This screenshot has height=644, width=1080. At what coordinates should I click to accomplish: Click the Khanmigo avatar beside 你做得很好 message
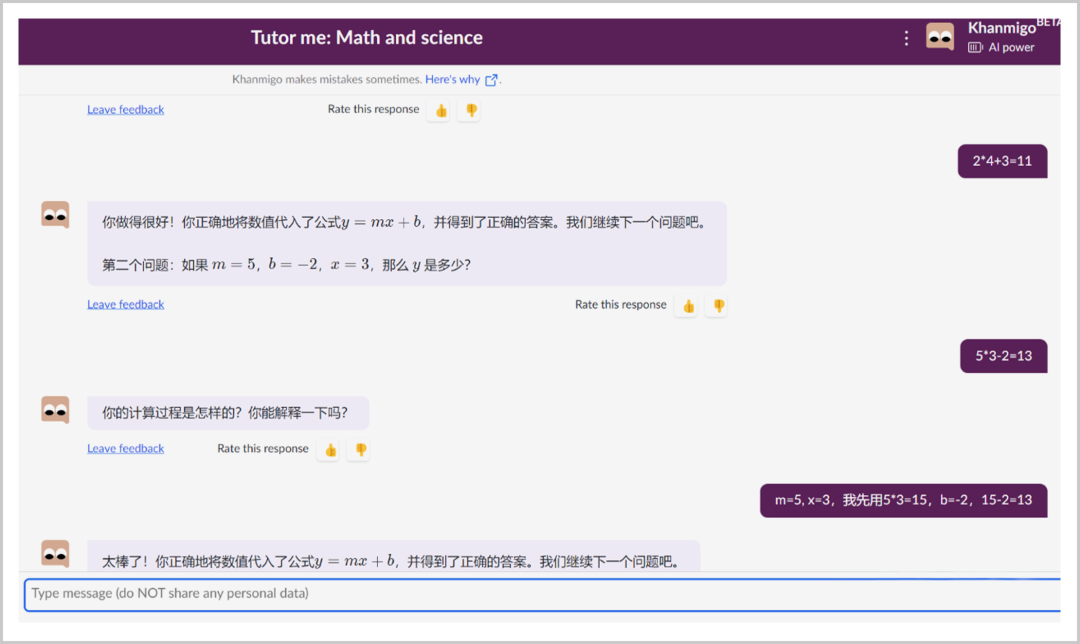point(55,214)
